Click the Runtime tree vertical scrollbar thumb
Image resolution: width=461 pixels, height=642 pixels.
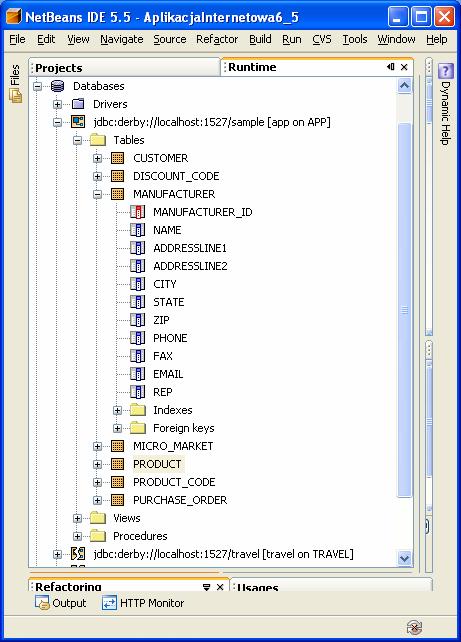point(405,310)
